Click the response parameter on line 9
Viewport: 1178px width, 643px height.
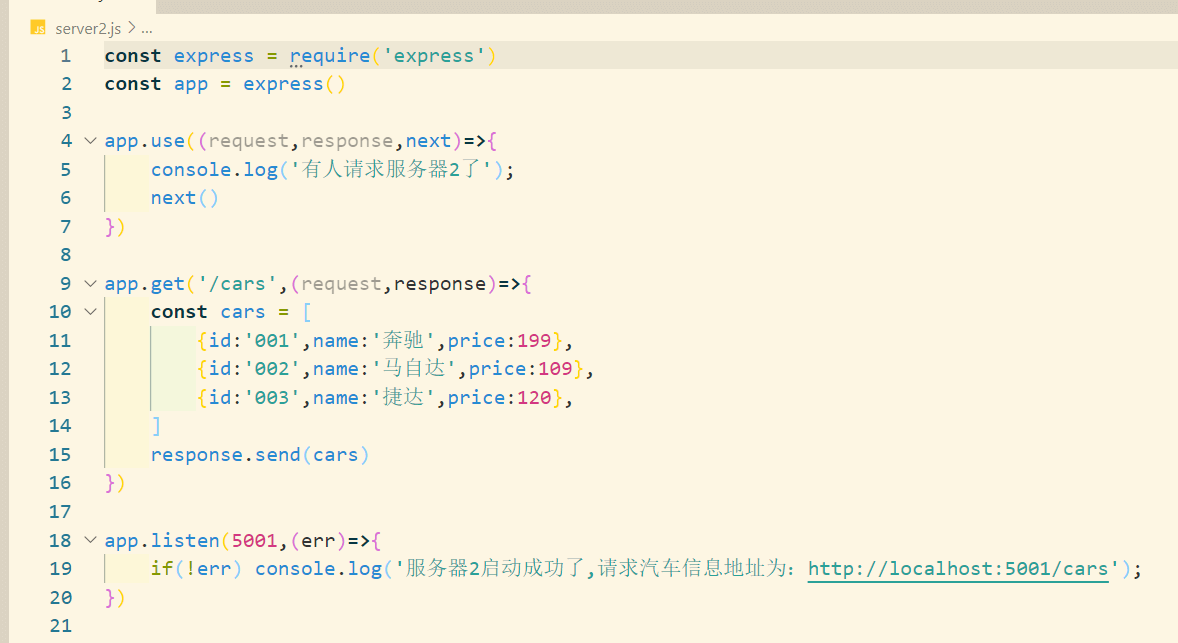pyautogui.click(x=440, y=283)
